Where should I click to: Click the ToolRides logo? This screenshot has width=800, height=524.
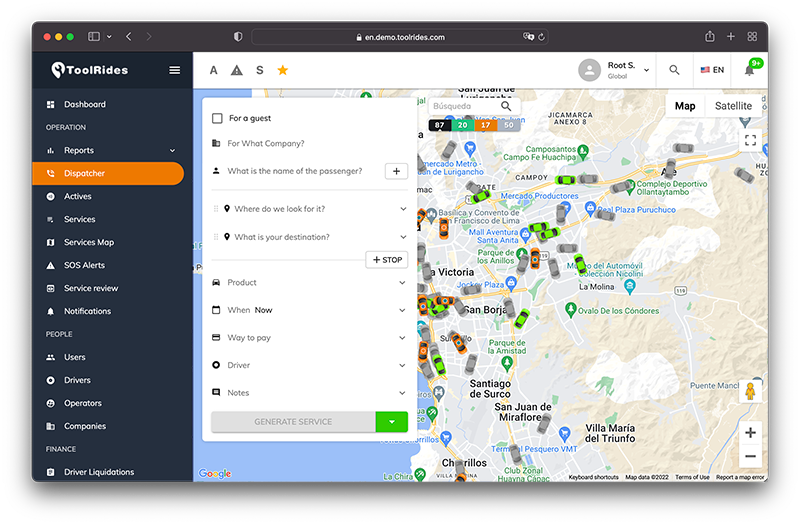point(90,70)
